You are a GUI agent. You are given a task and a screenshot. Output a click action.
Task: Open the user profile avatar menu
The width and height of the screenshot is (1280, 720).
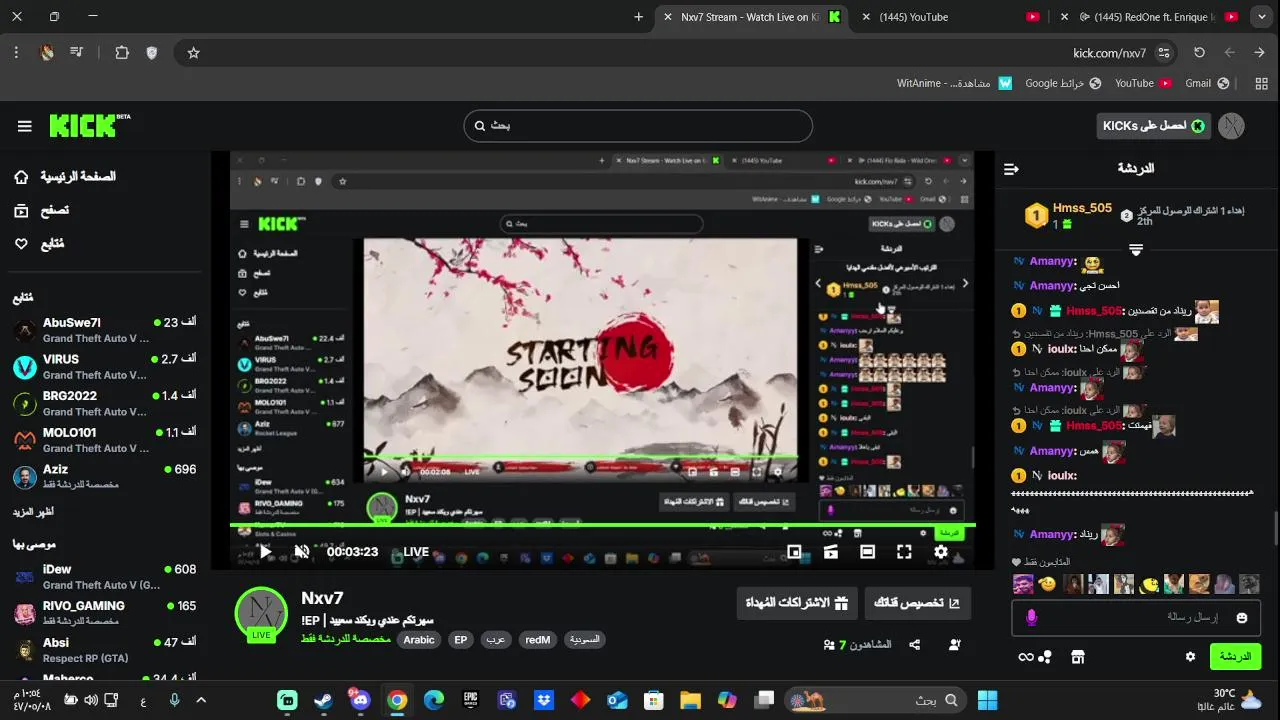tap(1232, 126)
